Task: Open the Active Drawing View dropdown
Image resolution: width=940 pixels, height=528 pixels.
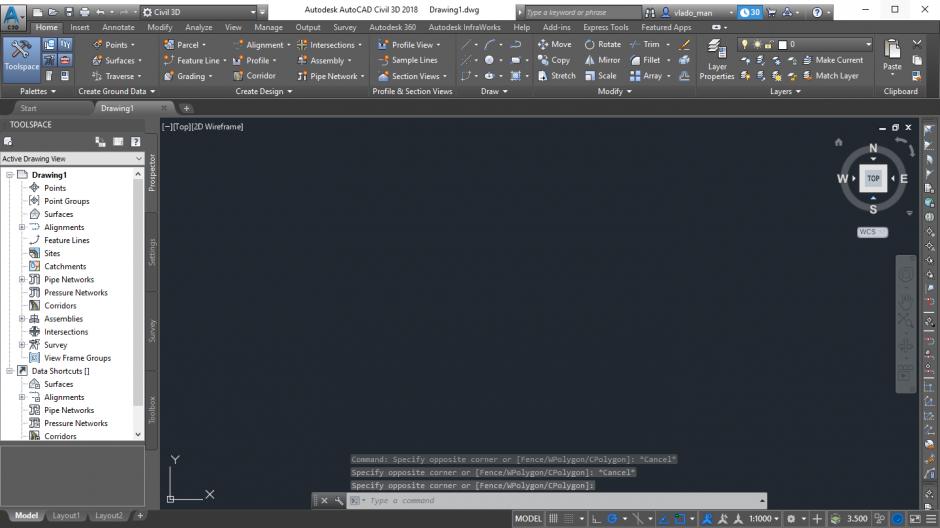Action: pyautogui.click(x=72, y=159)
